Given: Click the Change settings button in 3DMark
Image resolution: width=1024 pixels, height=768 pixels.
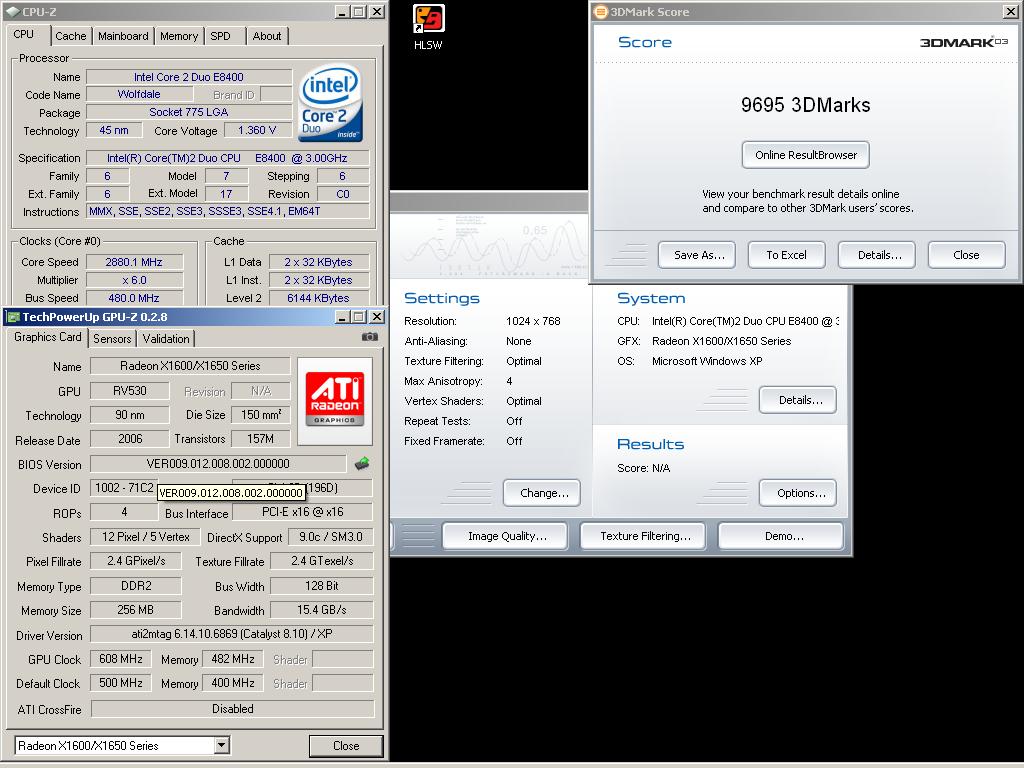Looking at the screenshot, I should [x=542, y=493].
